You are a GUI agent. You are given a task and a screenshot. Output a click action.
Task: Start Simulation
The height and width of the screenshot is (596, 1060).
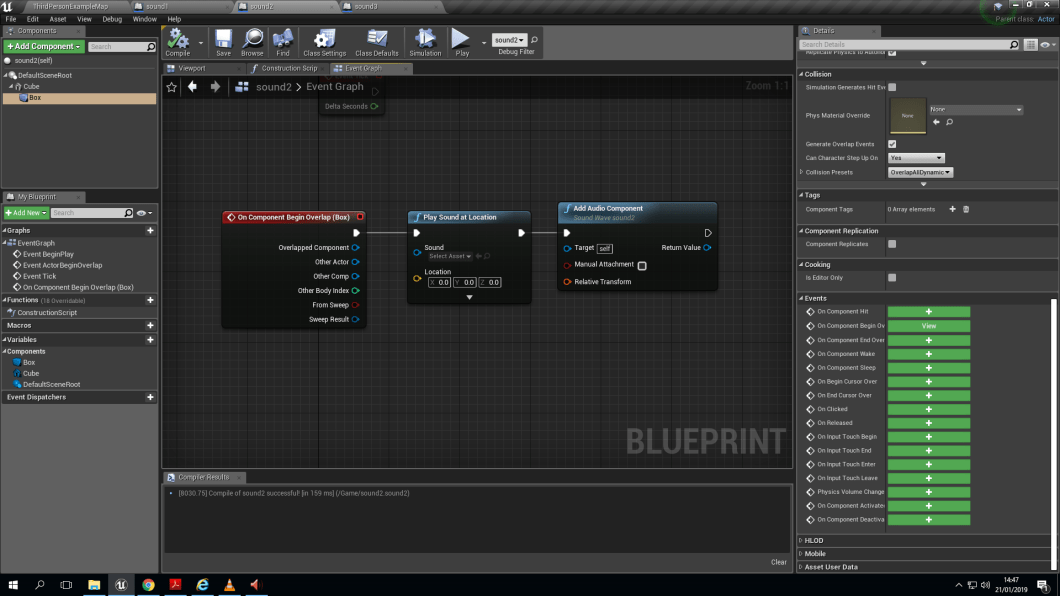[425, 42]
